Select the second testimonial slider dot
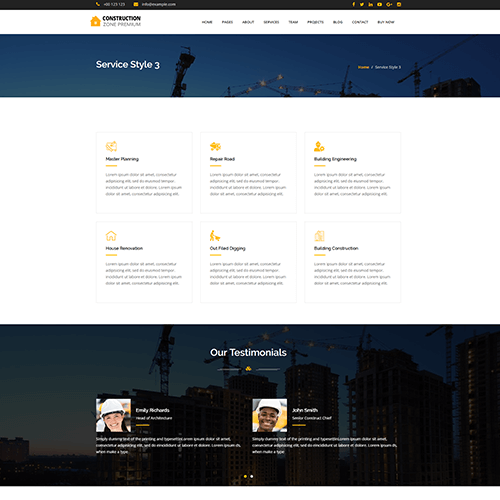Image resolution: width=500 pixels, height=500 pixels. tap(252, 476)
